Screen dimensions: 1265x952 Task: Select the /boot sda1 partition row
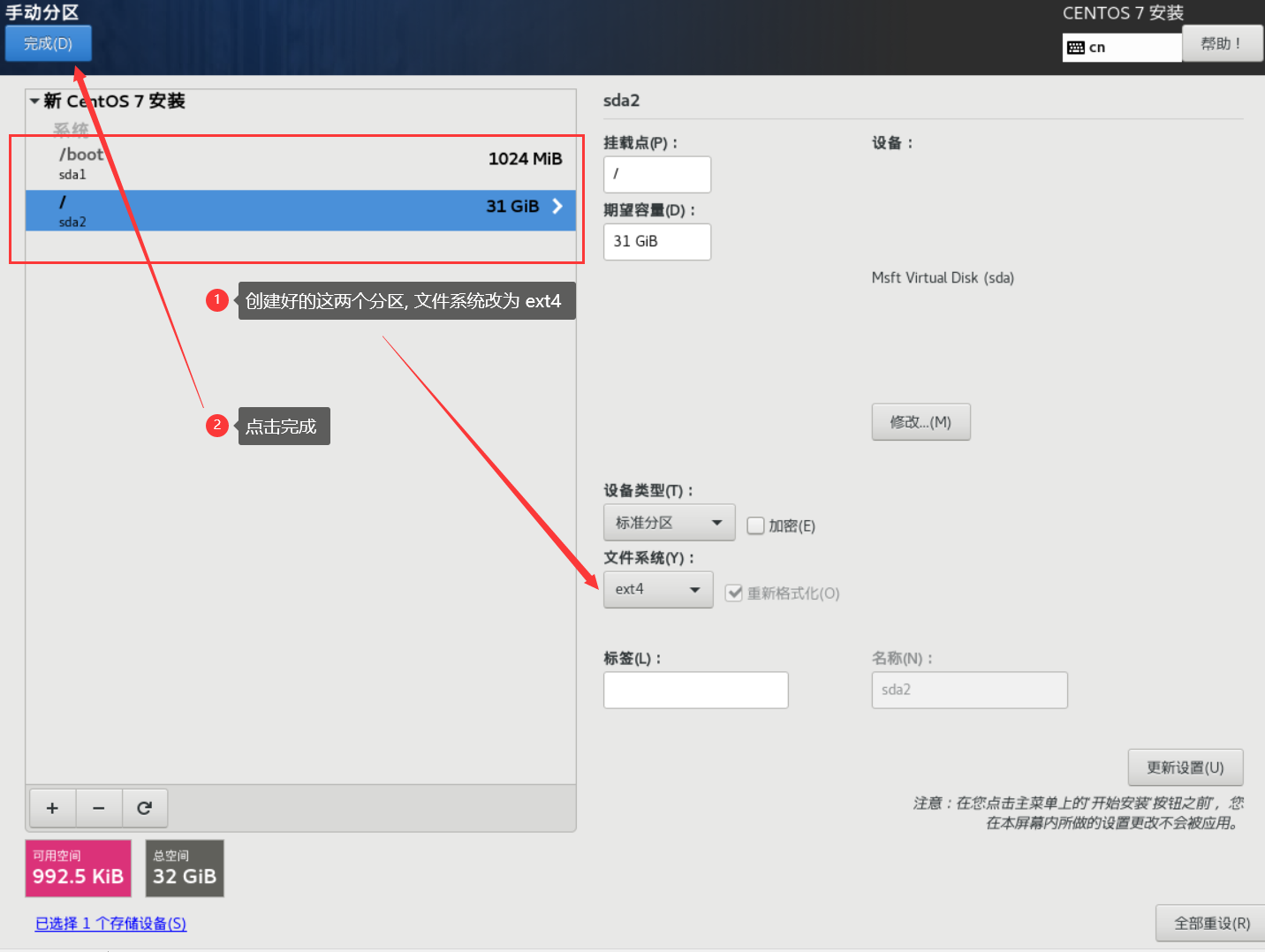point(300,163)
